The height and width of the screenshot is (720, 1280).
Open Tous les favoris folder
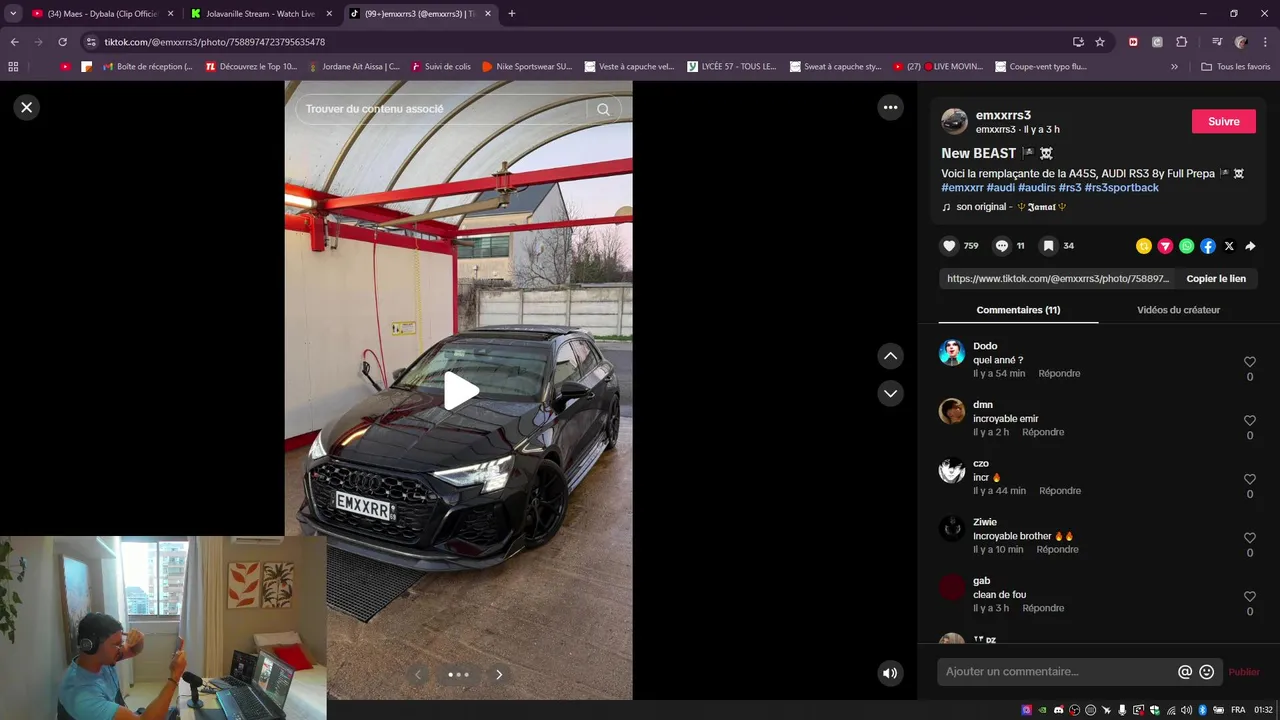pyautogui.click(x=1236, y=67)
